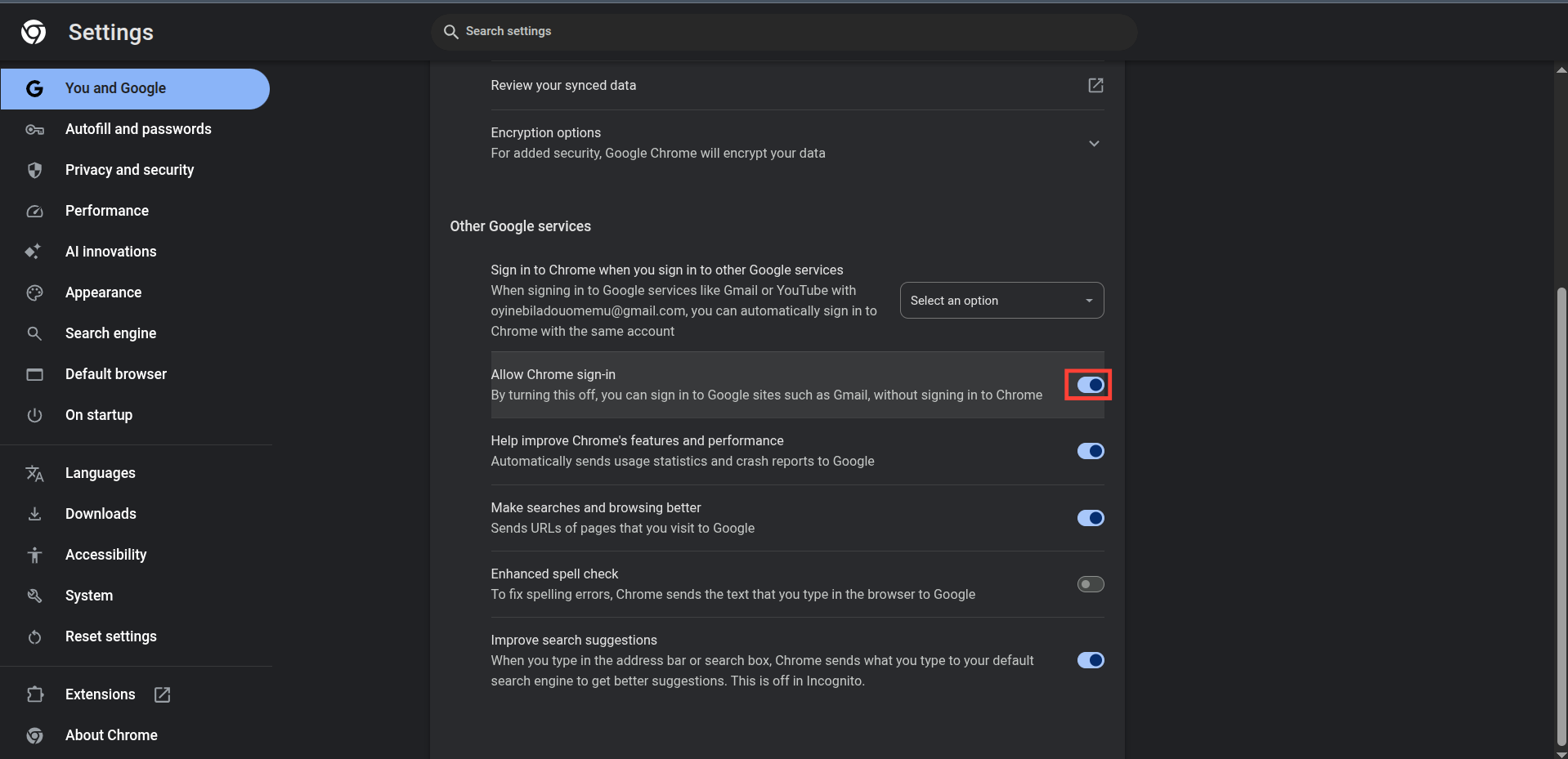Select the On startup power icon
The image size is (1568, 759).
coord(34,415)
